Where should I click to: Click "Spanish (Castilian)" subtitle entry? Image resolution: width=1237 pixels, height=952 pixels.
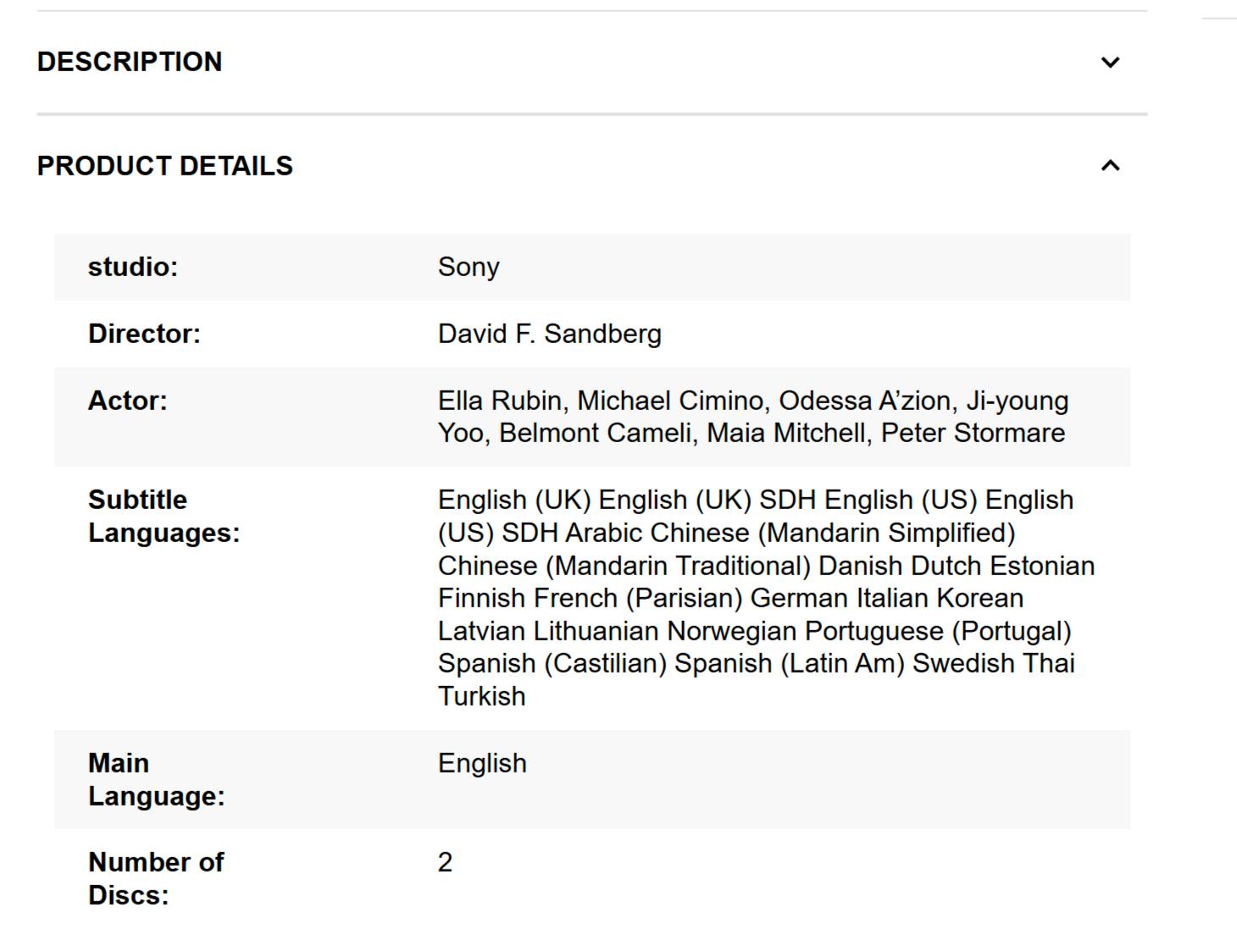(552, 663)
